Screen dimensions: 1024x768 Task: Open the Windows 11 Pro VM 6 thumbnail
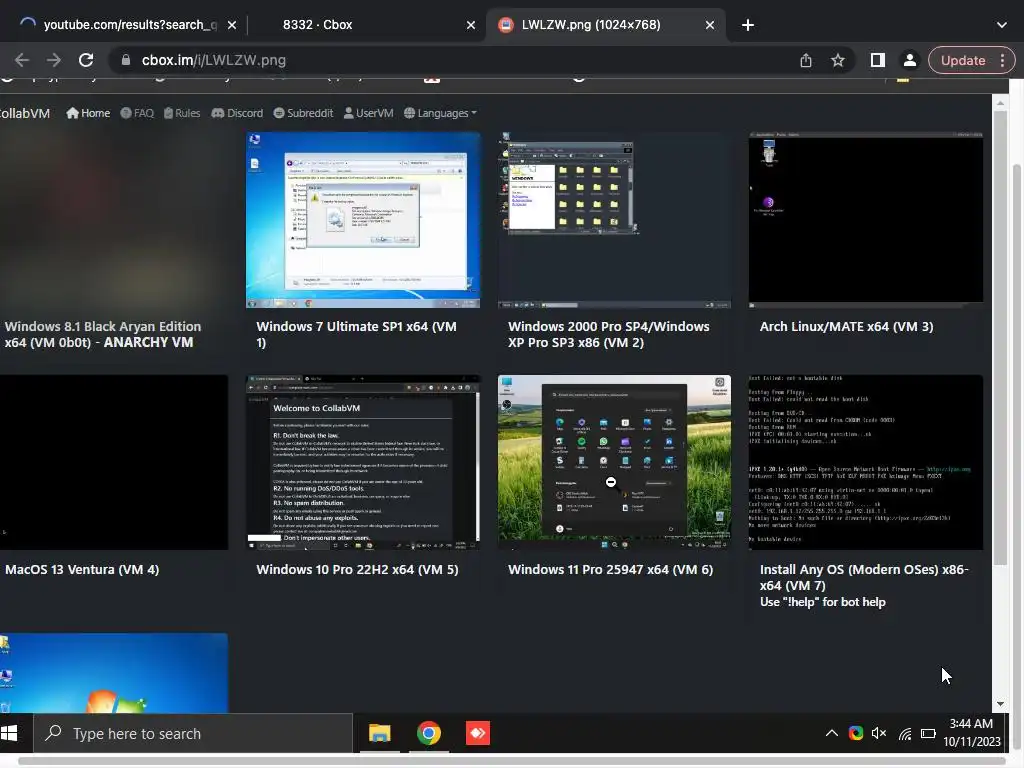click(x=614, y=462)
